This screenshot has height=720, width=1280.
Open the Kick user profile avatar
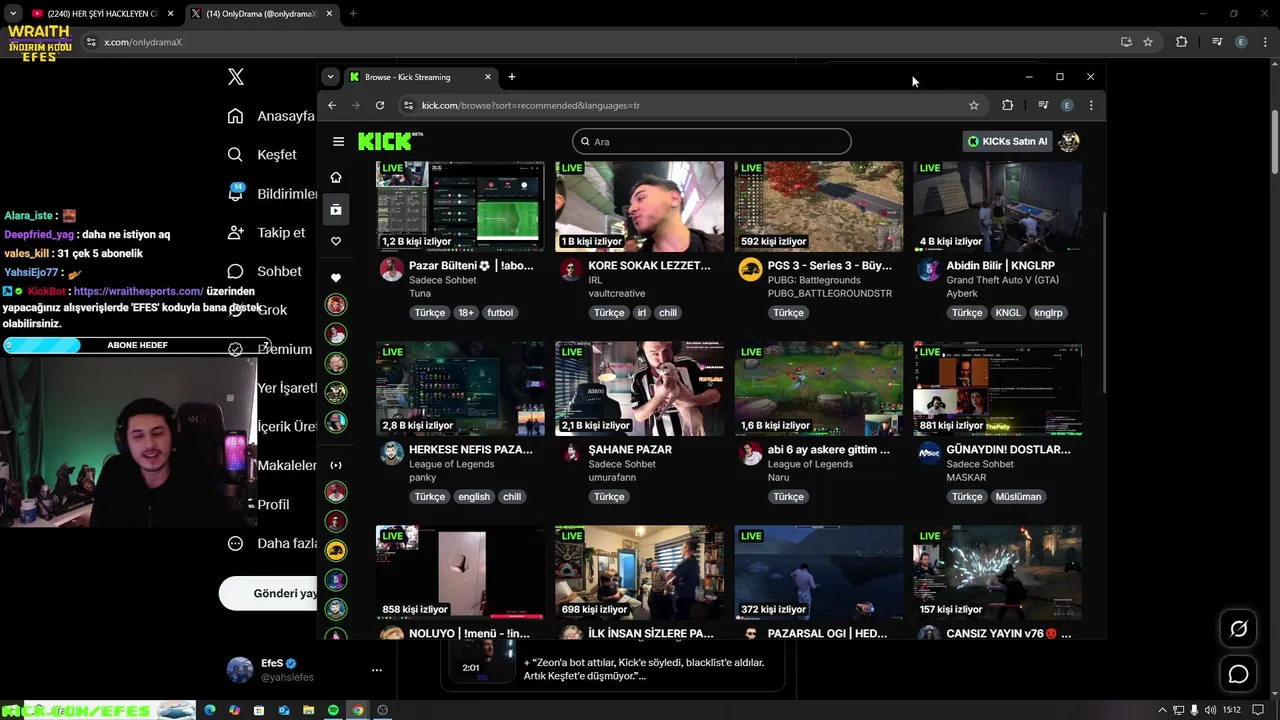pyautogui.click(x=1069, y=141)
